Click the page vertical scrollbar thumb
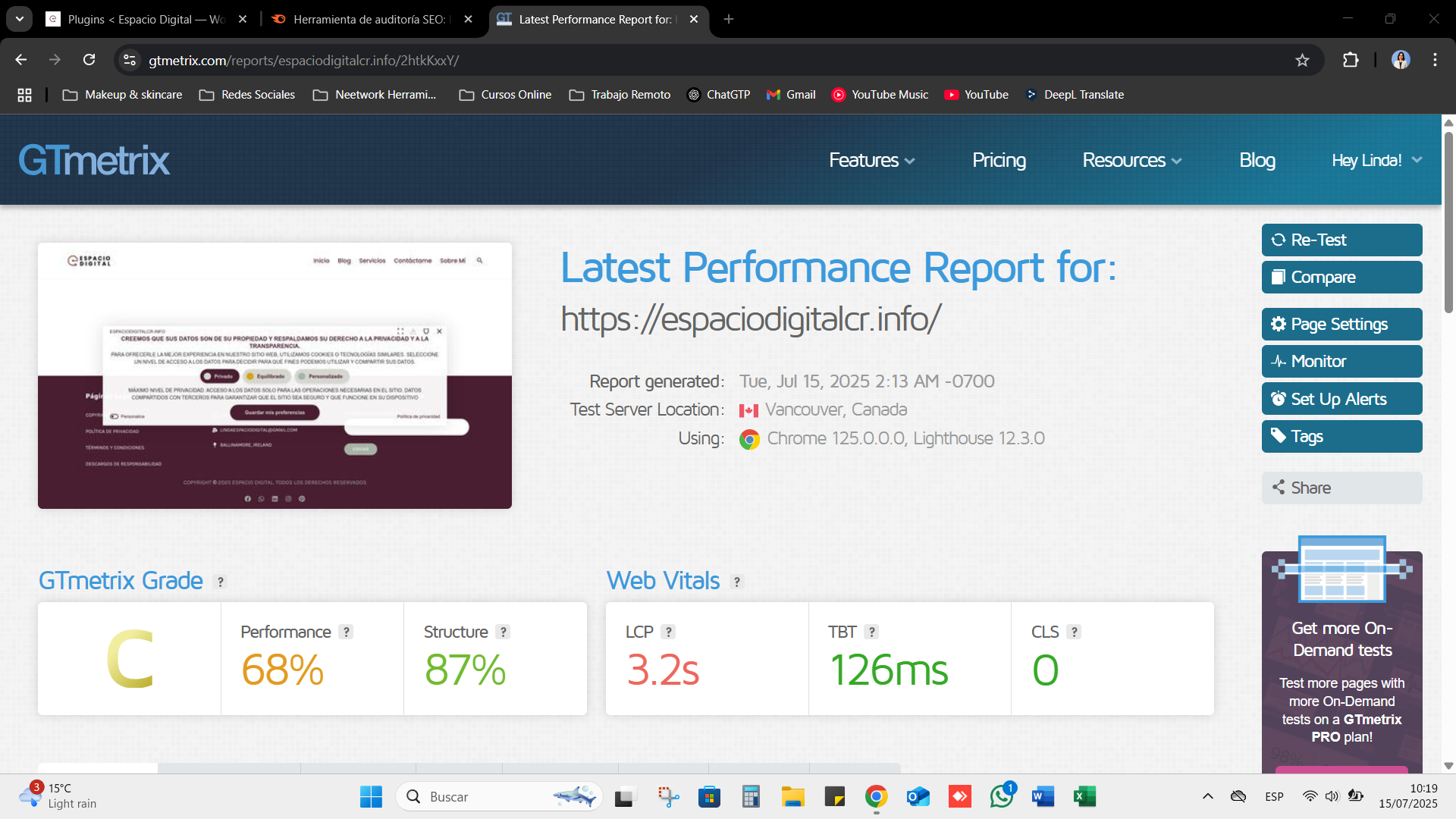This screenshot has height=819, width=1456. tap(1448, 221)
